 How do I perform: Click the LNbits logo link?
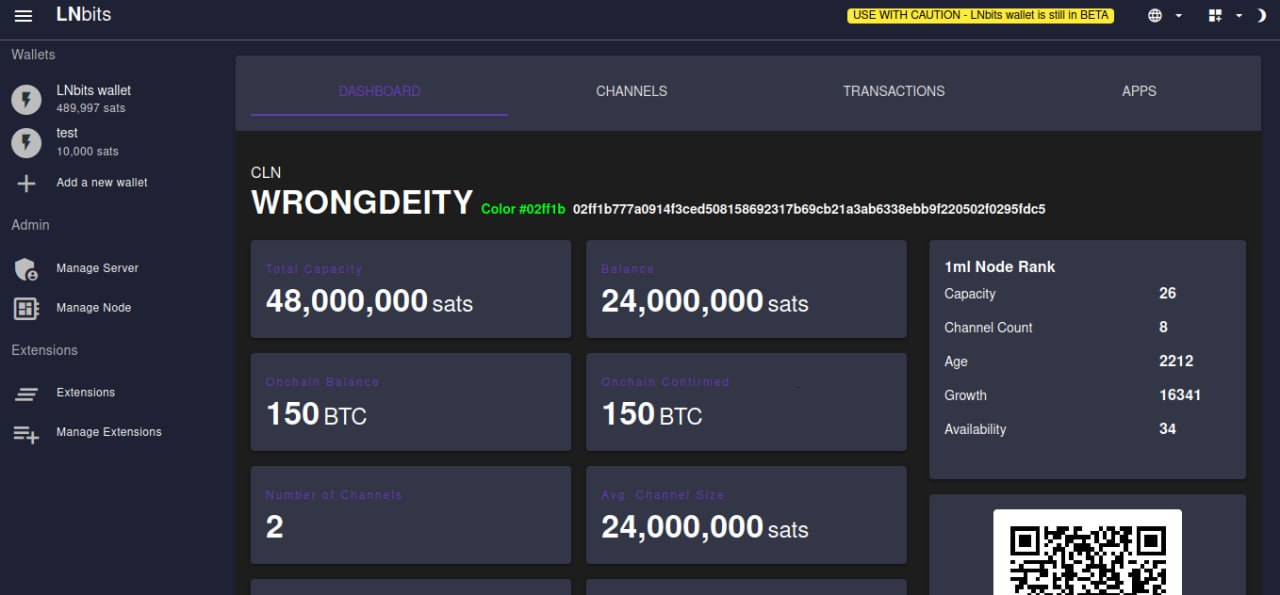(x=84, y=15)
